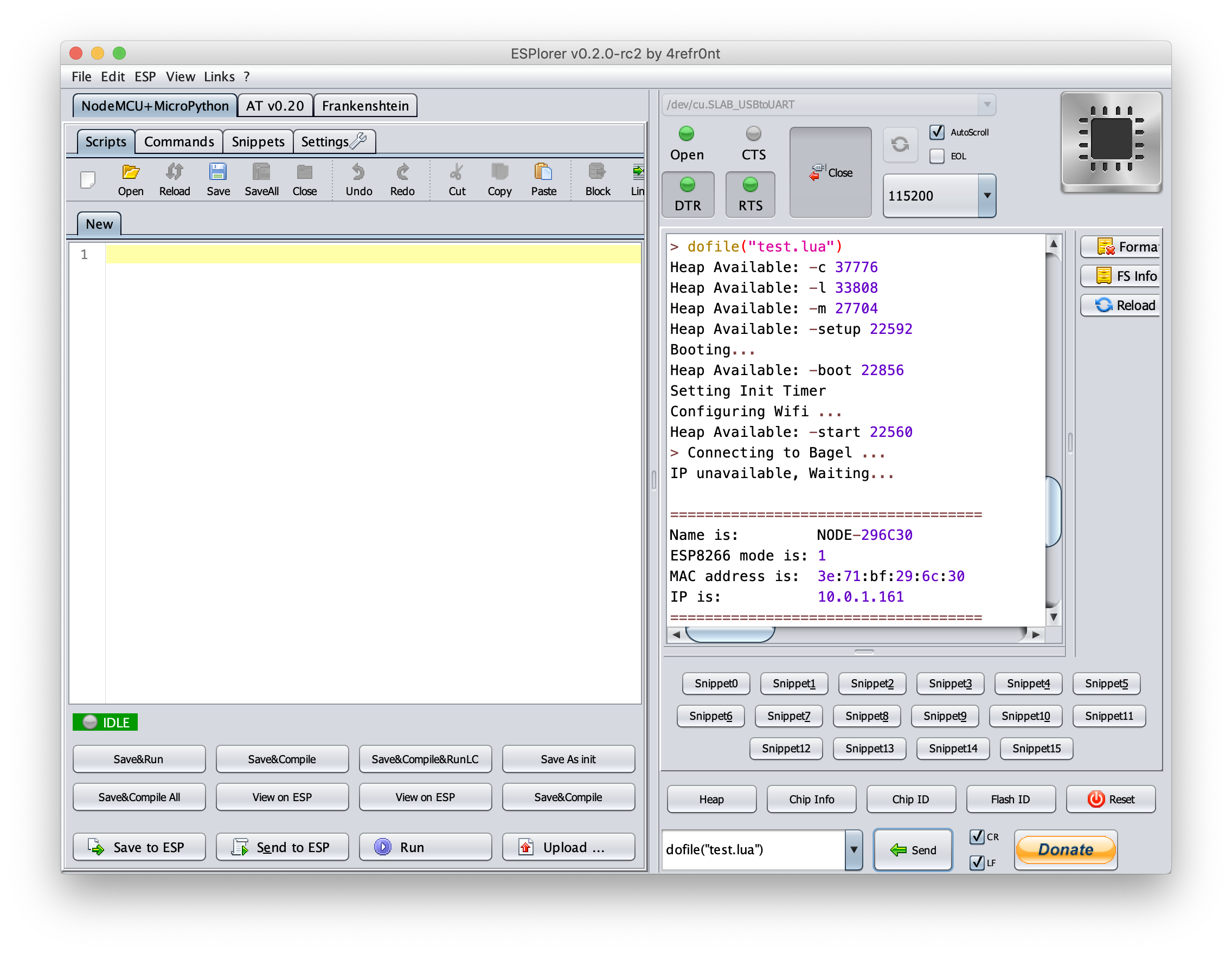
Task: Click the Snippet15 button
Action: coord(1037,749)
